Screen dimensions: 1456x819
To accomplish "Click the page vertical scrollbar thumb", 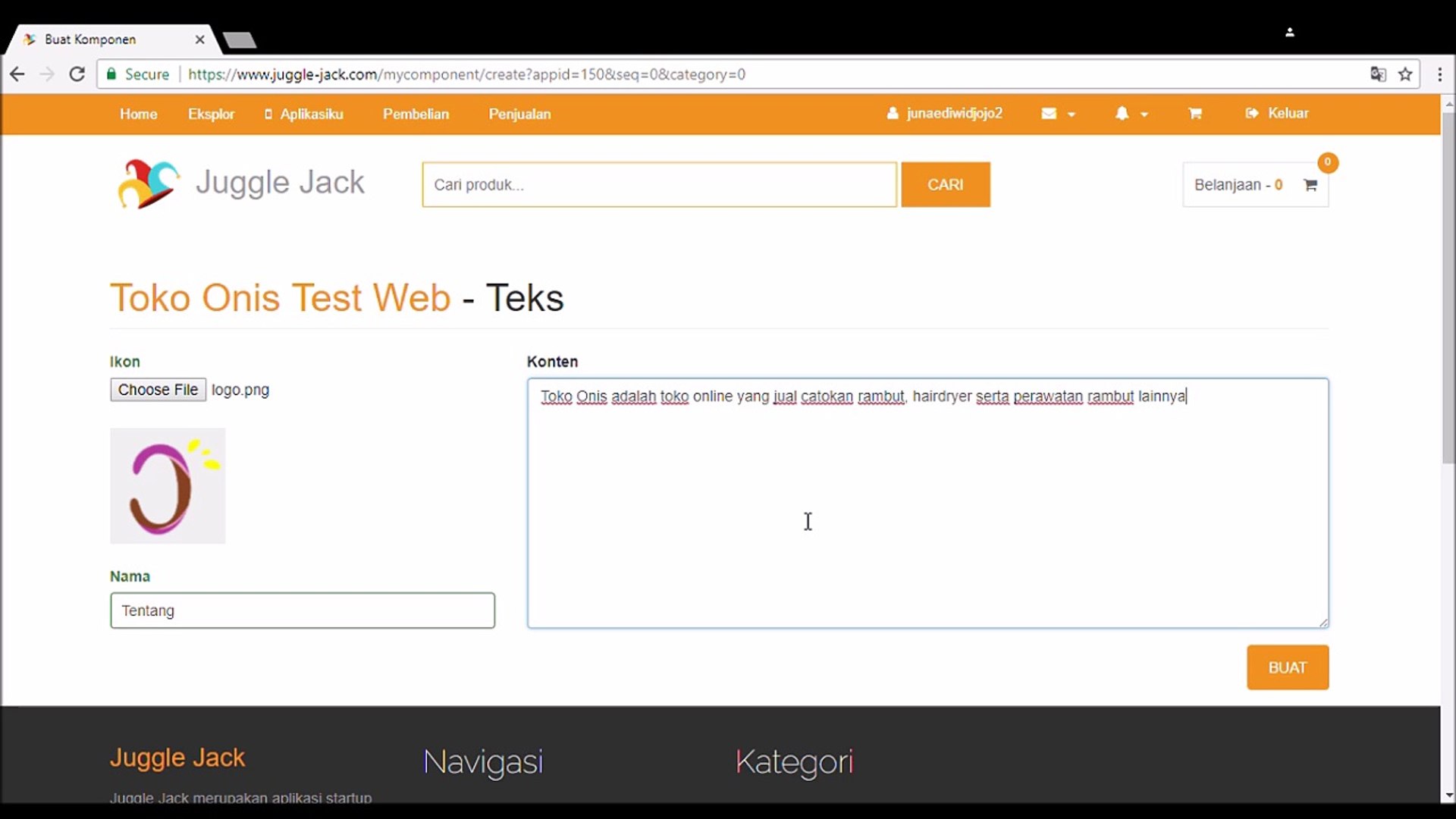I will click(x=1448, y=288).
